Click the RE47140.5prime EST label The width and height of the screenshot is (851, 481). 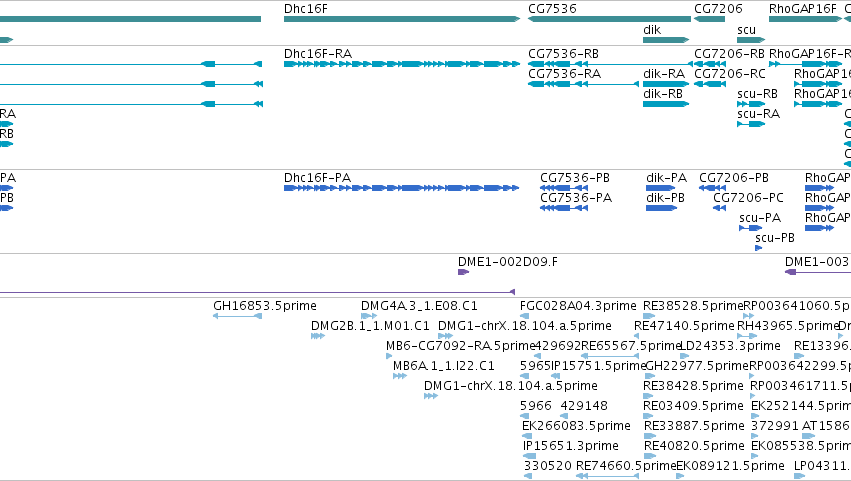684,326
